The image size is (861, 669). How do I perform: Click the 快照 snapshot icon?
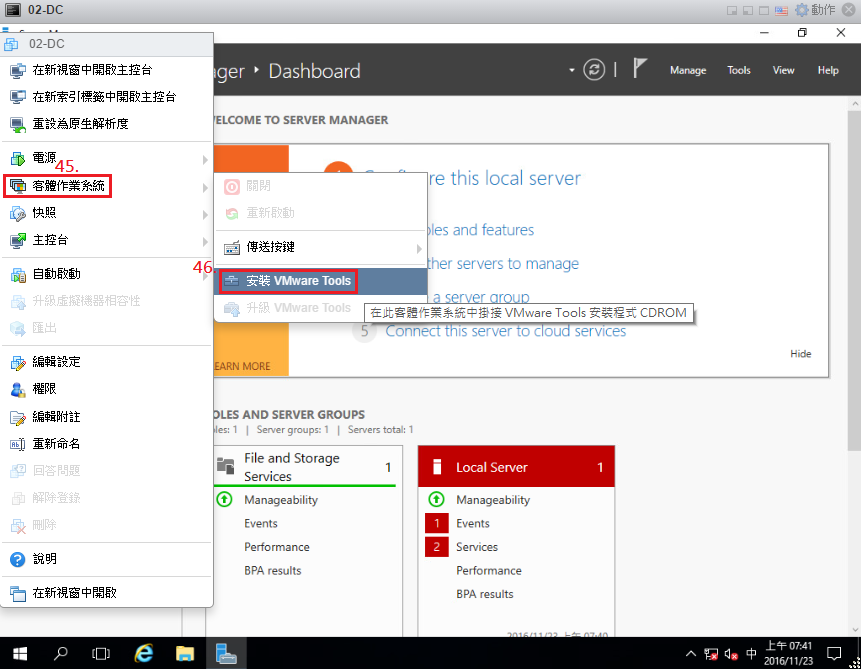point(18,213)
